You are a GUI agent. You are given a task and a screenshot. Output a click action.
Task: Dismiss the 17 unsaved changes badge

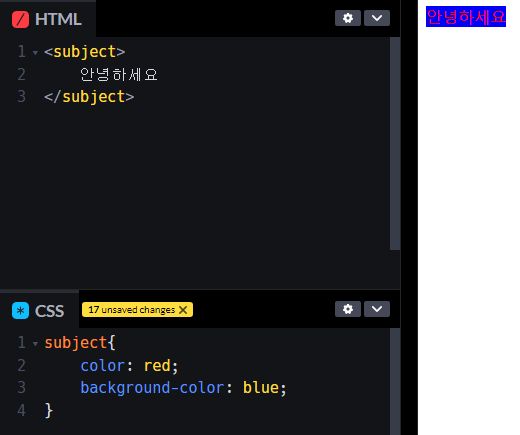pos(183,310)
